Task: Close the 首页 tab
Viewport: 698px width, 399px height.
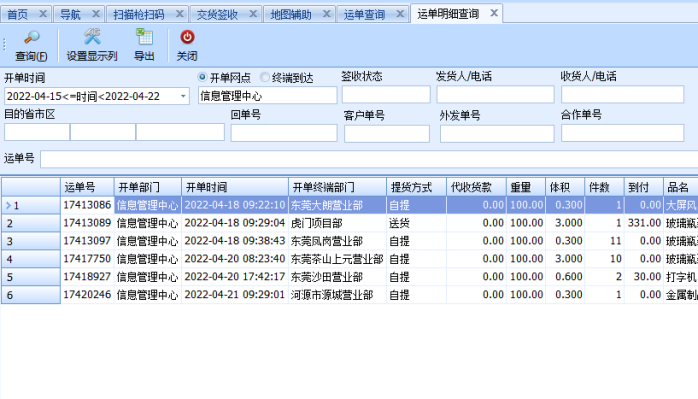Action: click(x=43, y=14)
